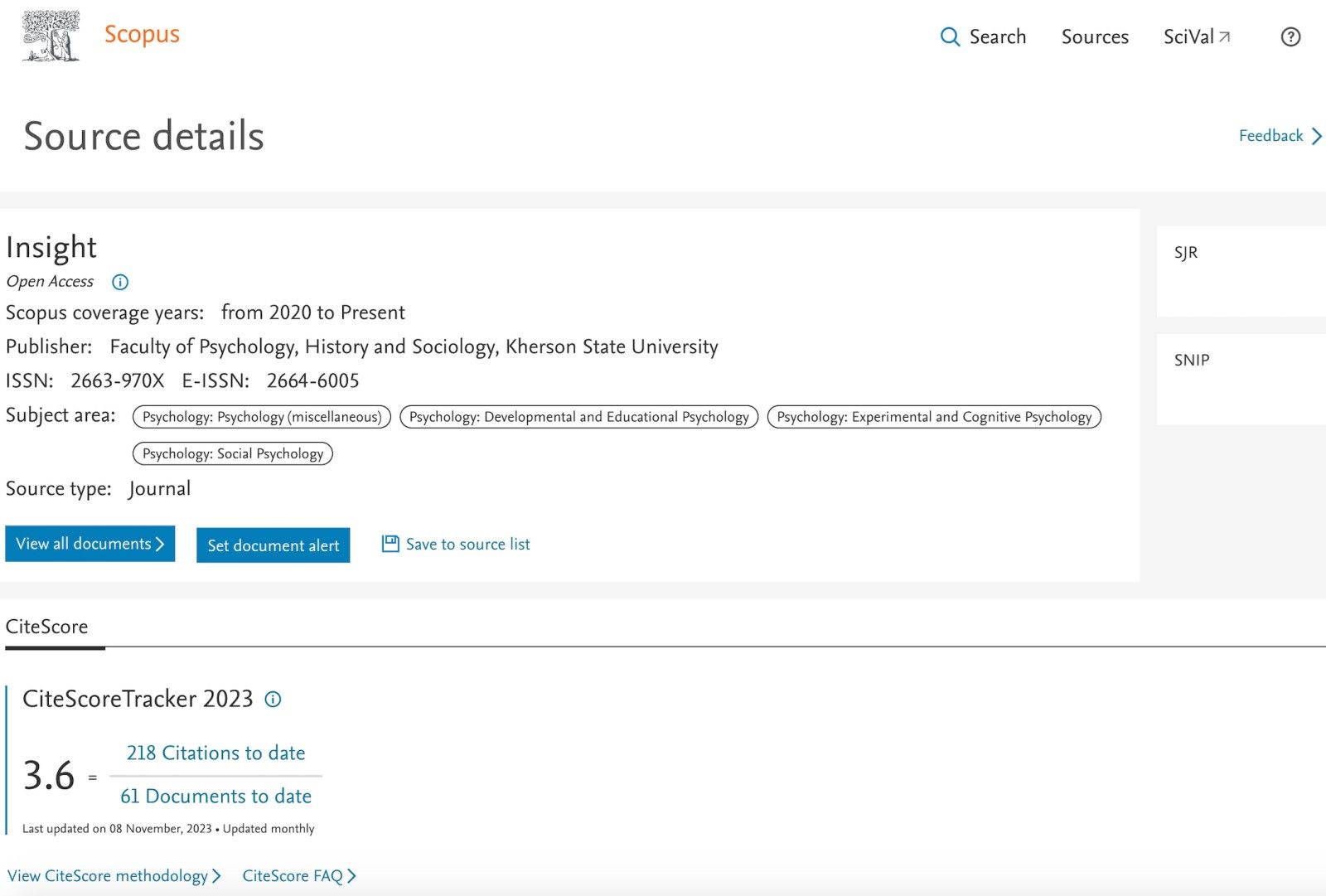
Task: Select Experimental and Cognitive Psychology tag
Action: 934,417
